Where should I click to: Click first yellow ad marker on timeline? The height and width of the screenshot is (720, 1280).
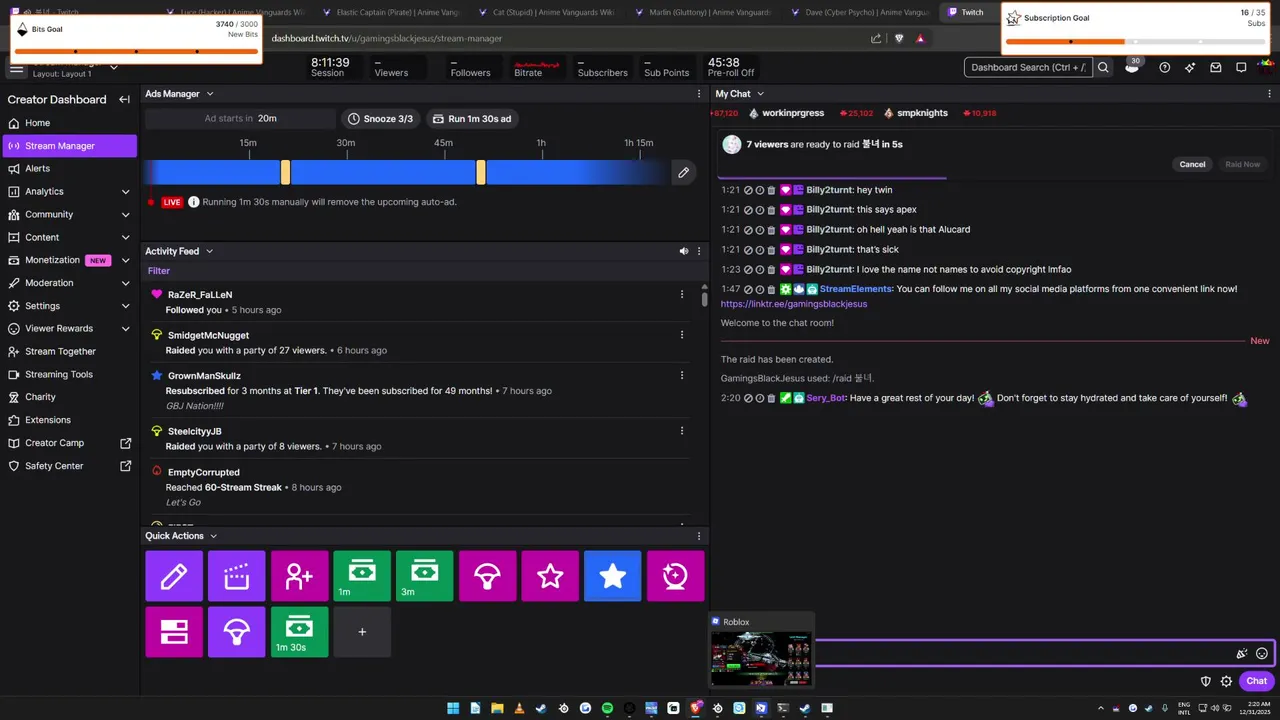point(285,172)
